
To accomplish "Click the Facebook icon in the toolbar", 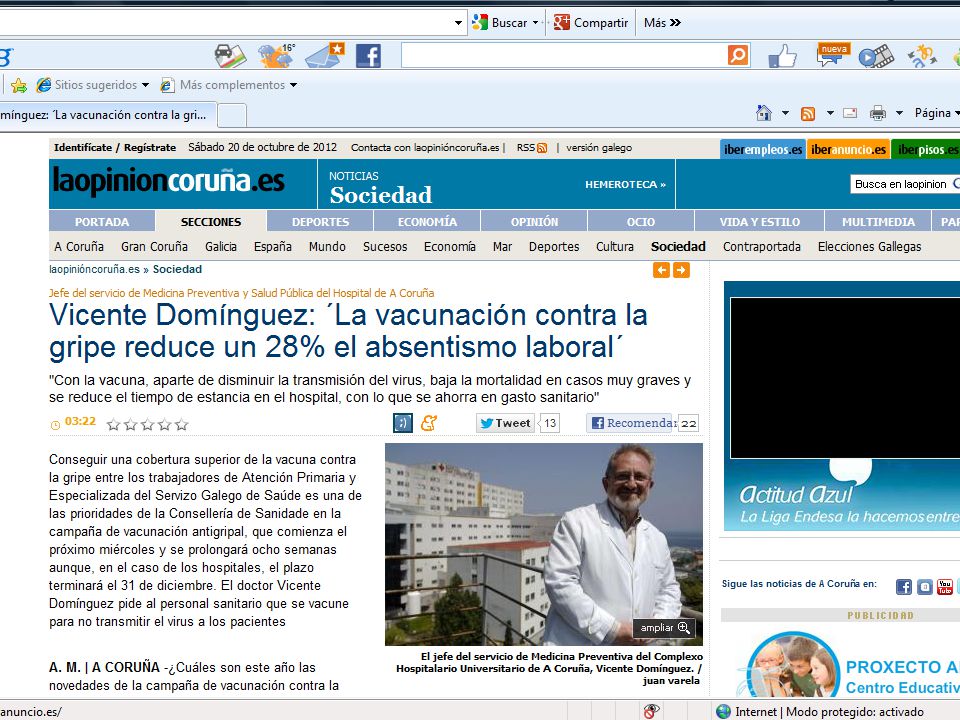I will coord(368,56).
